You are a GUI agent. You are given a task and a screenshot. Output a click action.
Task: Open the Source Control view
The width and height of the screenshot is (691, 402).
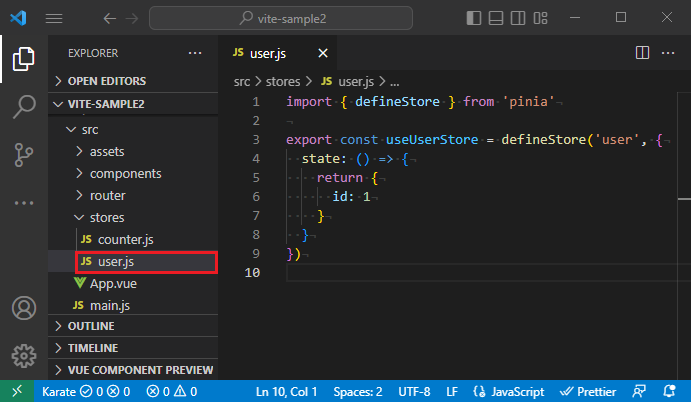[x=24, y=155]
